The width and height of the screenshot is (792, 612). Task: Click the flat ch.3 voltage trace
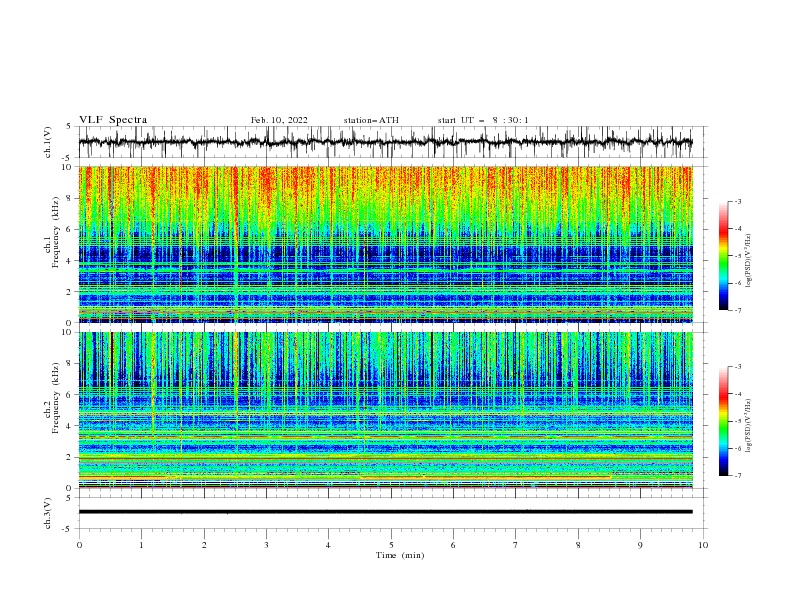(x=385, y=512)
